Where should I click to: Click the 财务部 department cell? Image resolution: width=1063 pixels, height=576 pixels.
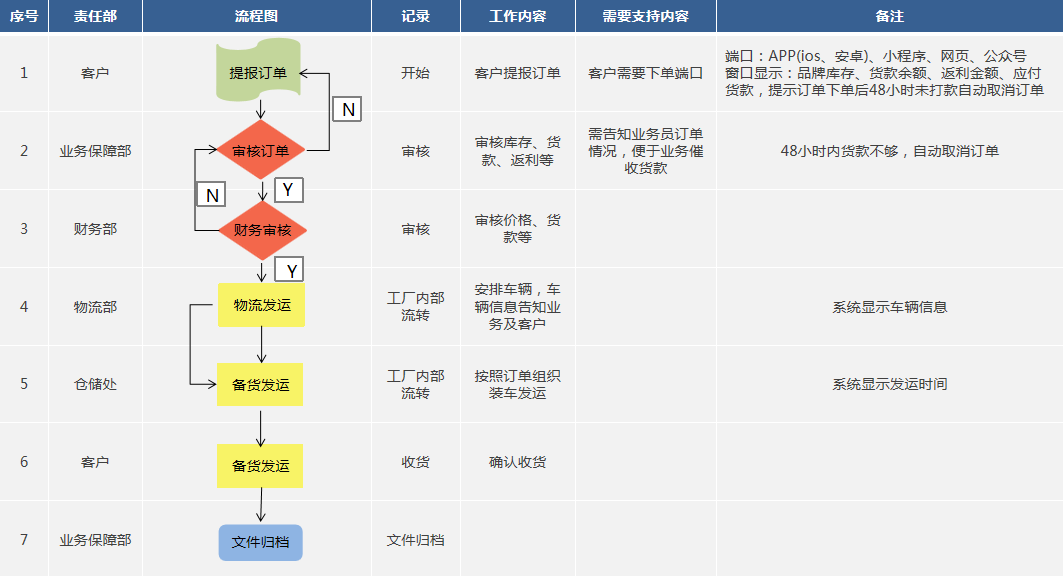click(x=95, y=229)
